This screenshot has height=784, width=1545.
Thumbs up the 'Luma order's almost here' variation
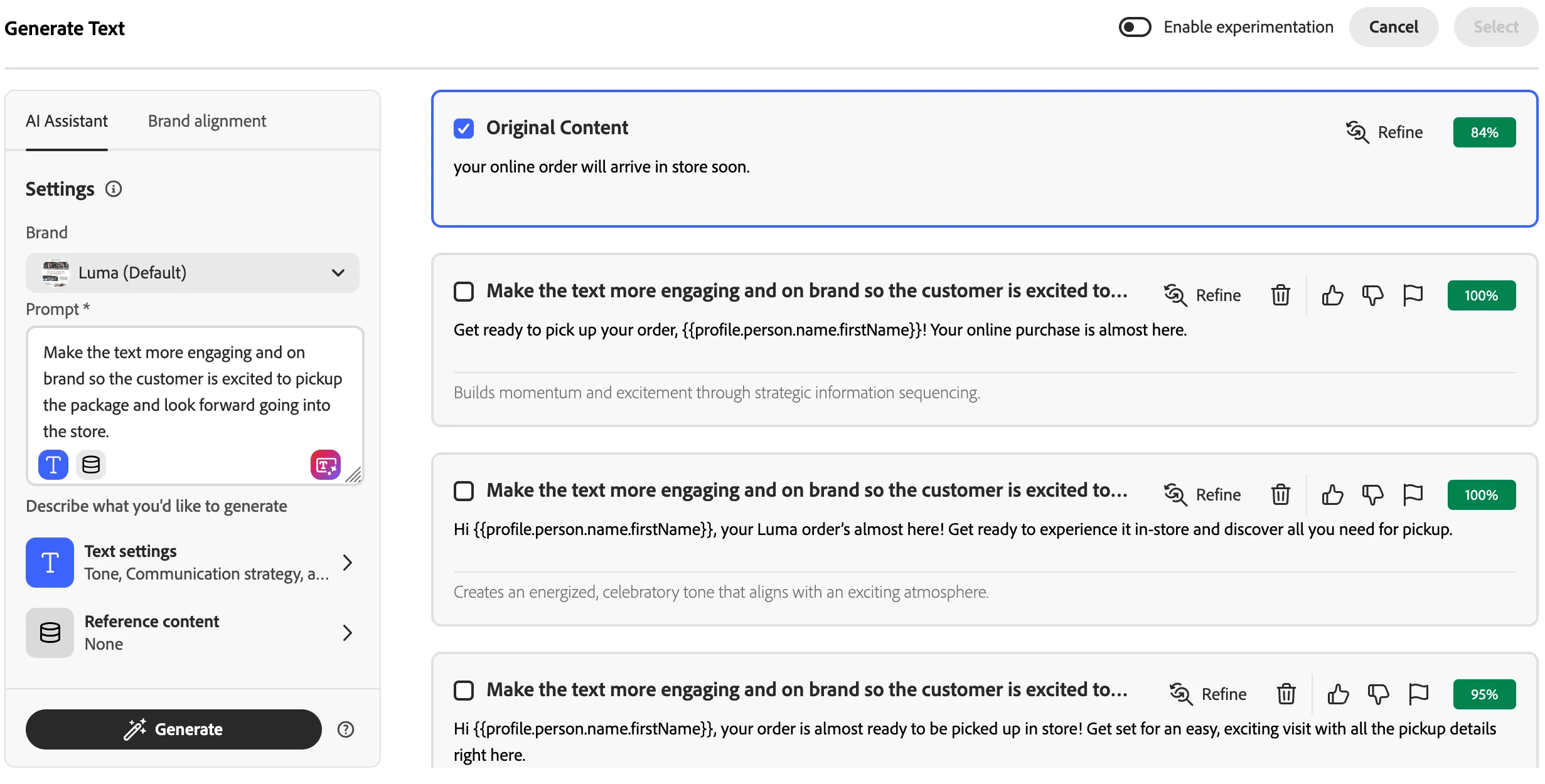click(1332, 494)
